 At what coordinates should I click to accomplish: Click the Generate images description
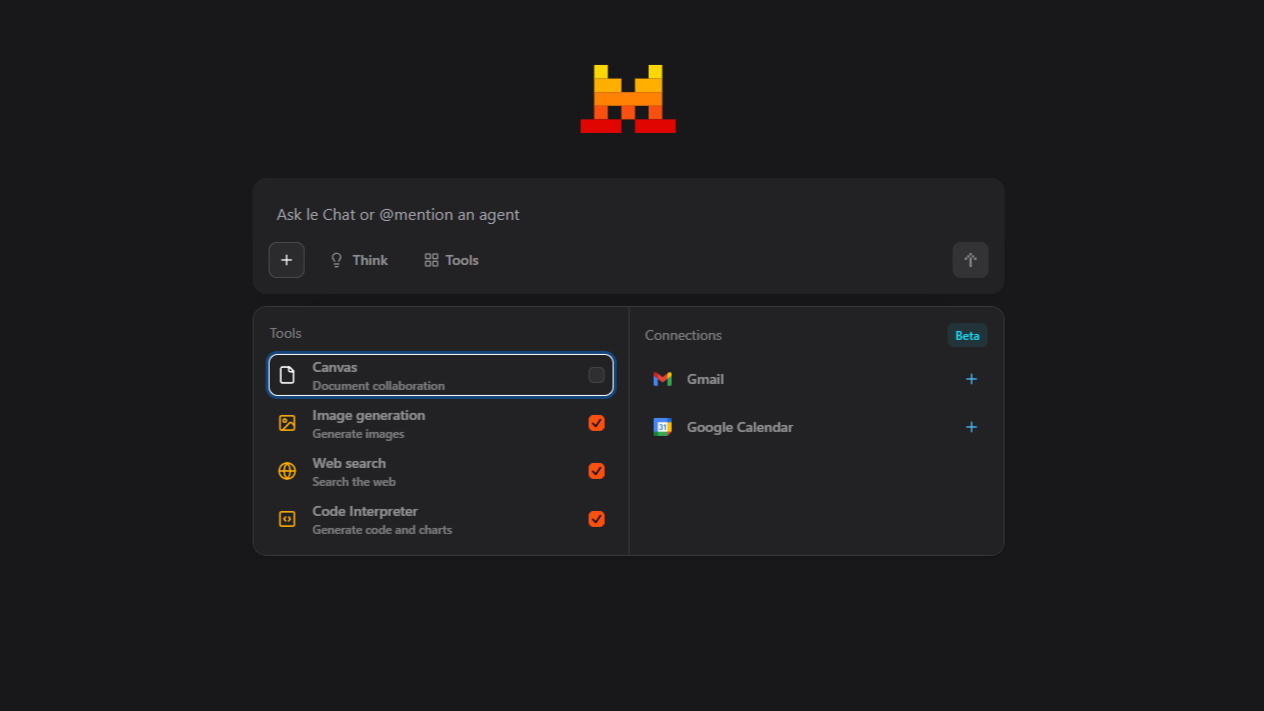coord(358,434)
